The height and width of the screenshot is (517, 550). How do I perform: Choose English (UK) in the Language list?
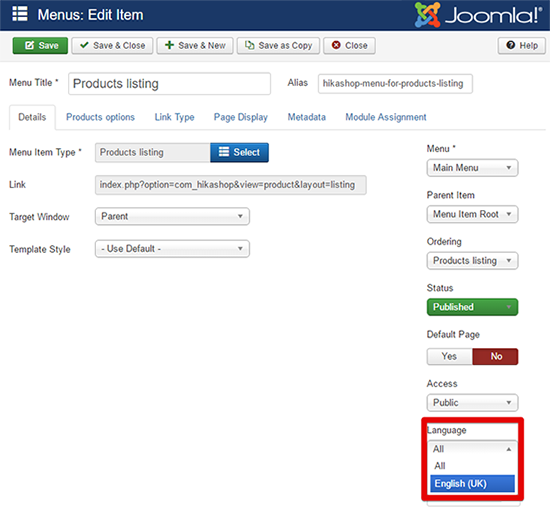click(472, 484)
